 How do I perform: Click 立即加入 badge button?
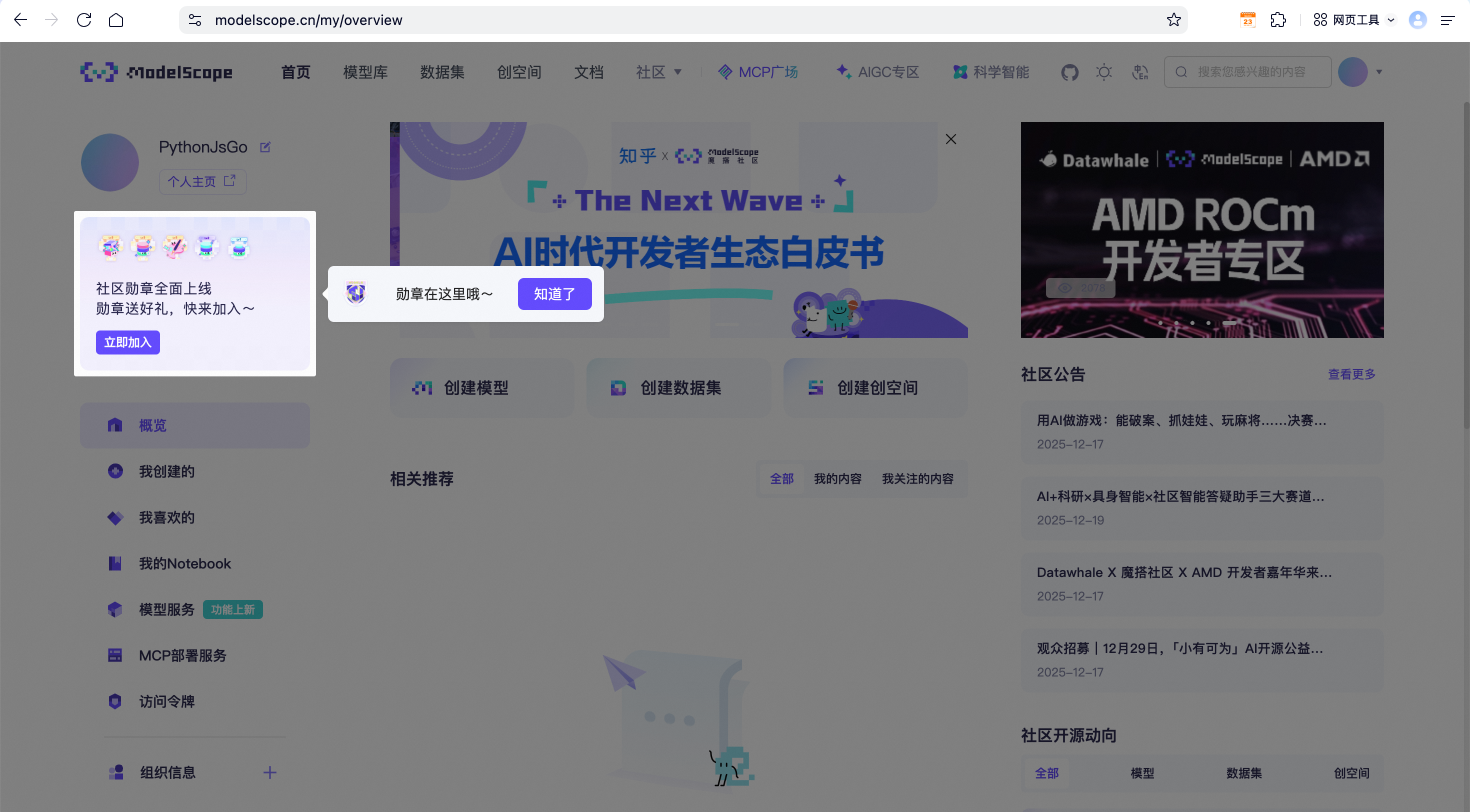point(127,342)
